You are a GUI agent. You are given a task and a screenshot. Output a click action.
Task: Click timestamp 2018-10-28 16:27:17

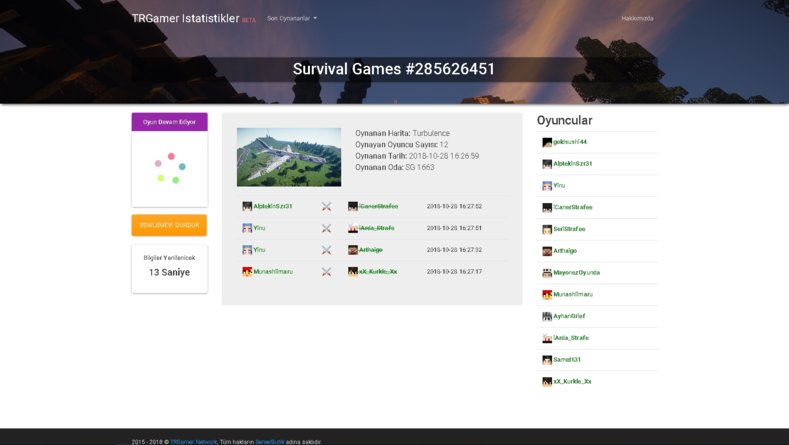click(x=454, y=271)
